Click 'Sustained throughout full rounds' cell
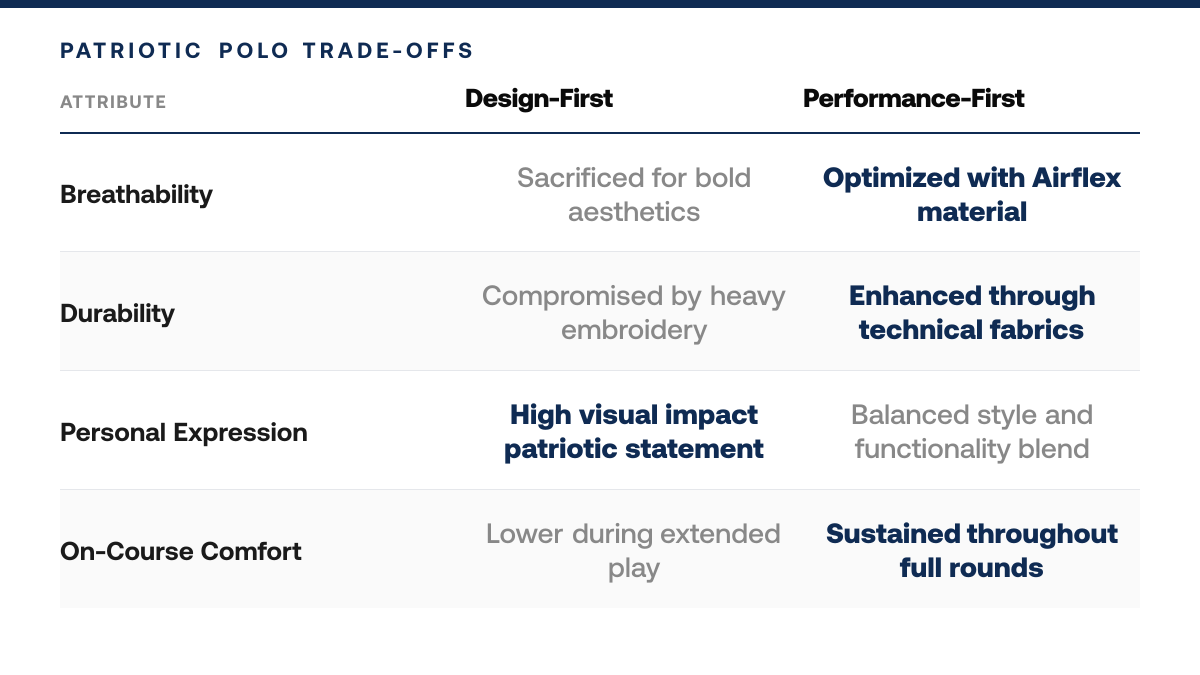This screenshot has width=1200, height=675. 972,551
